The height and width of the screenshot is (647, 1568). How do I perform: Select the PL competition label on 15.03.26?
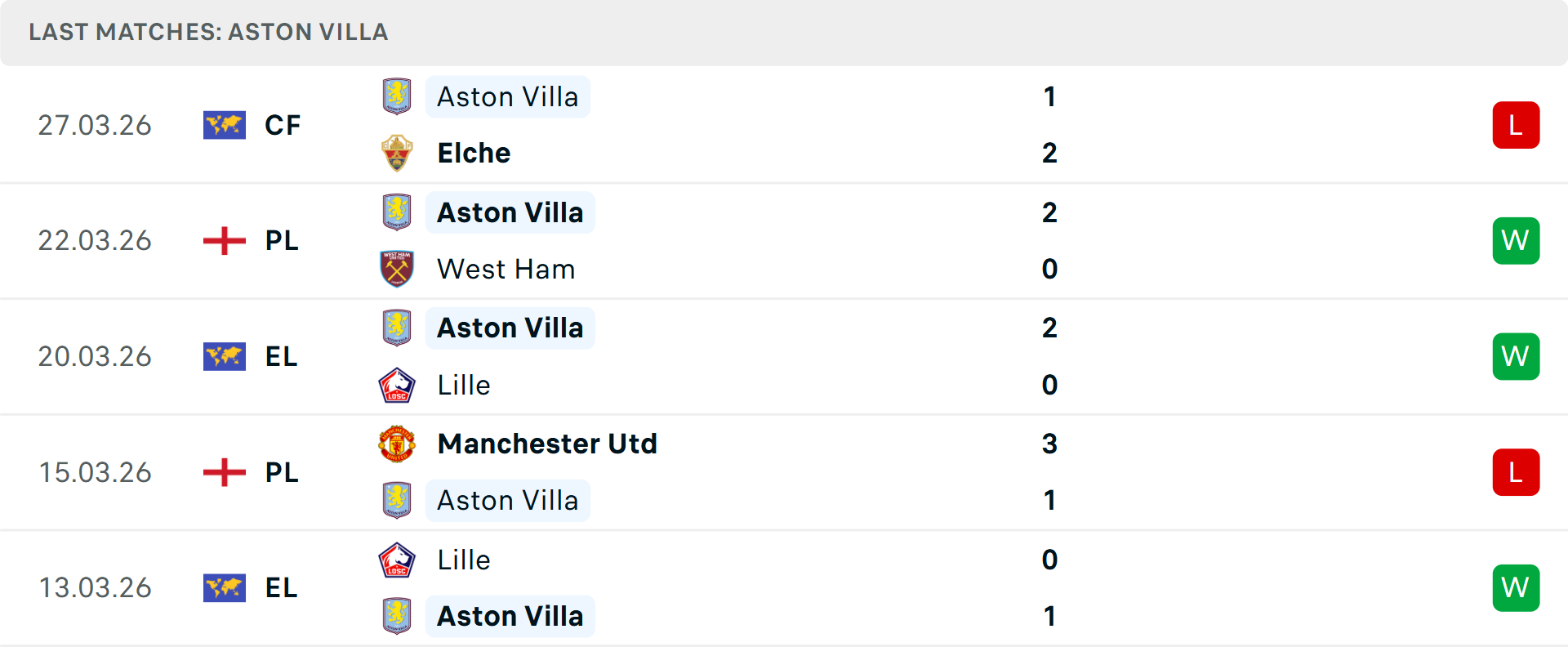pyautogui.click(x=281, y=472)
